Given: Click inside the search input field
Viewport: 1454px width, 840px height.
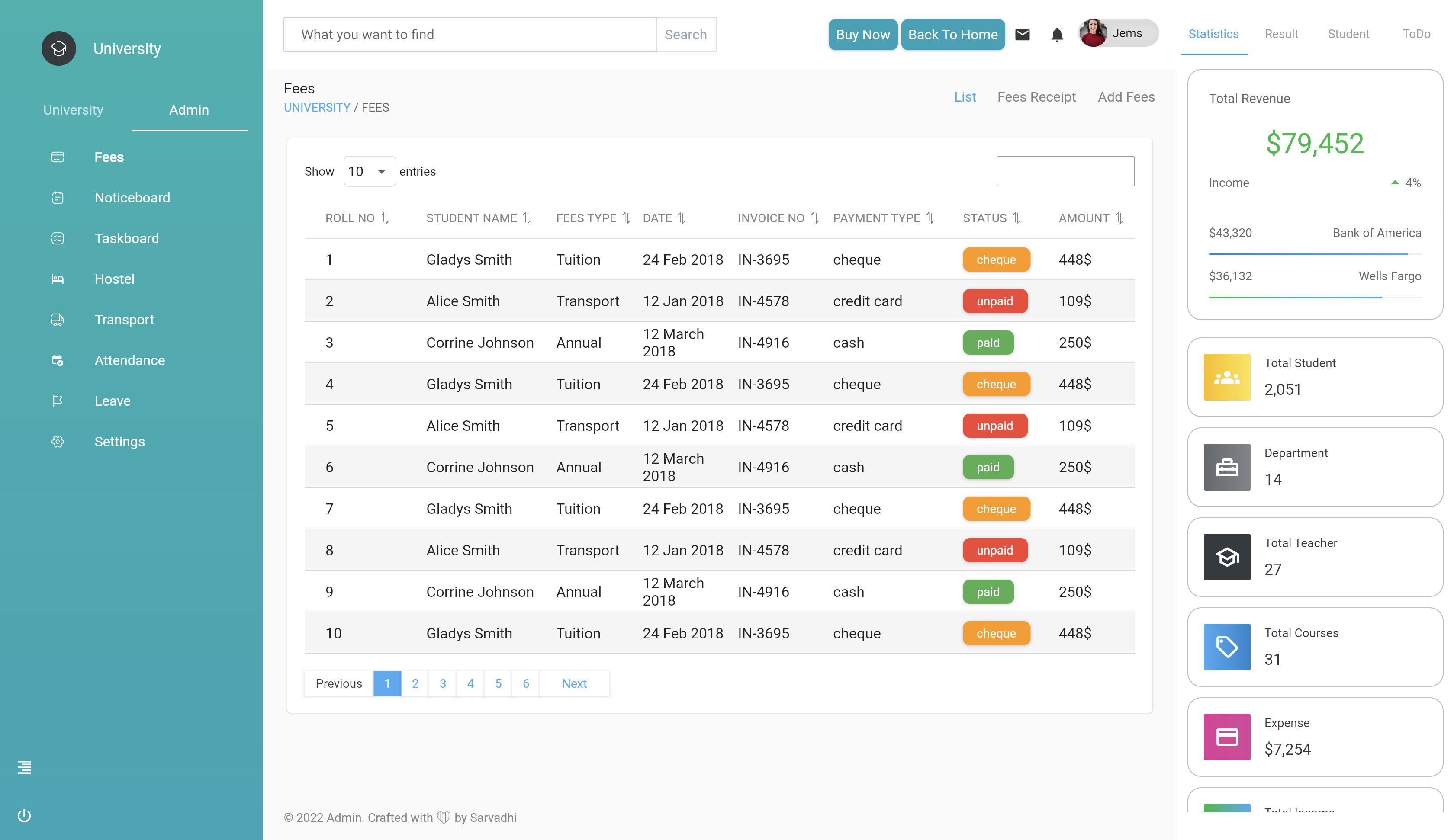Looking at the screenshot, I should 470,35.
